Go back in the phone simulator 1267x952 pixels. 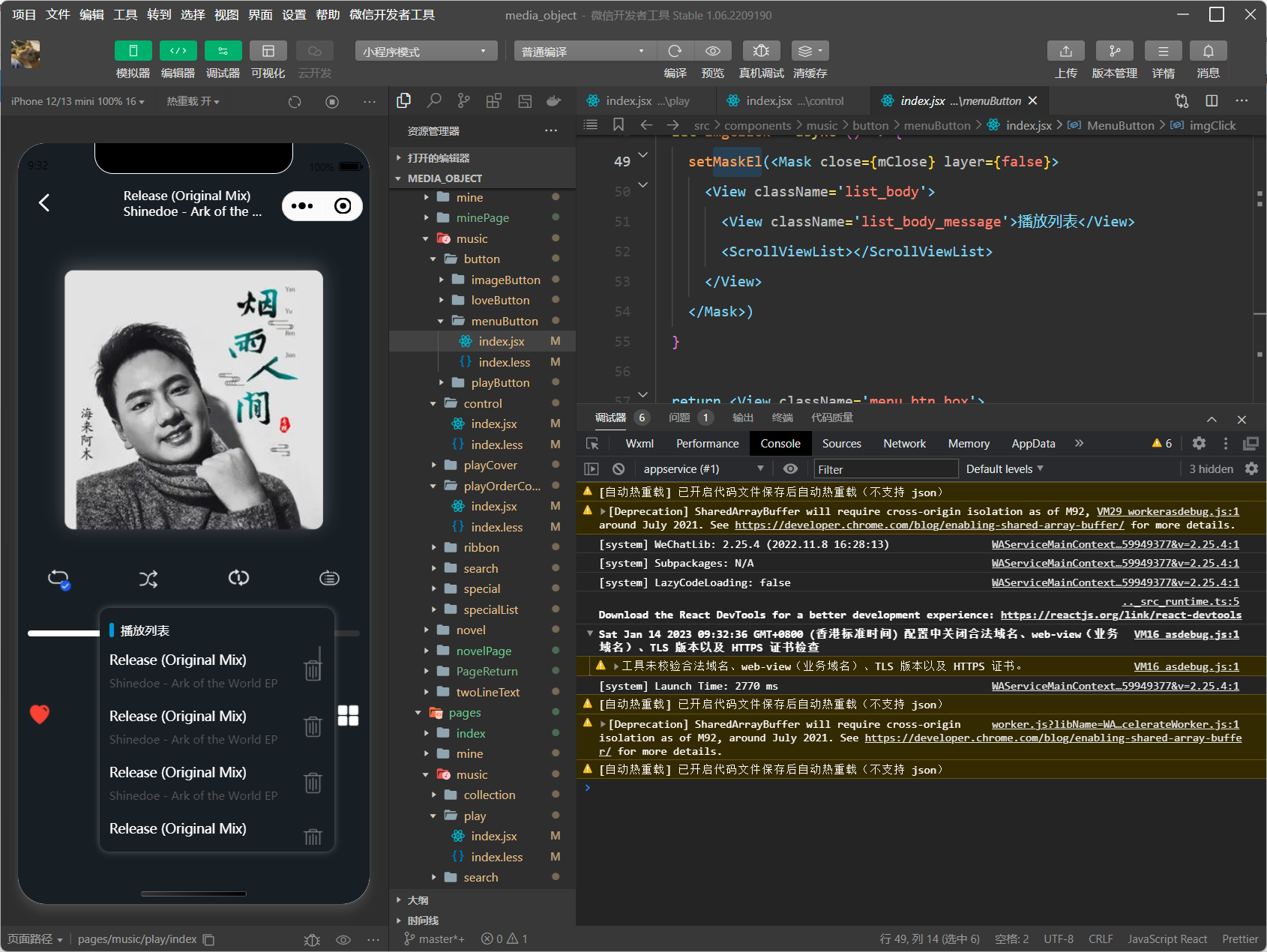click(44, 202)
